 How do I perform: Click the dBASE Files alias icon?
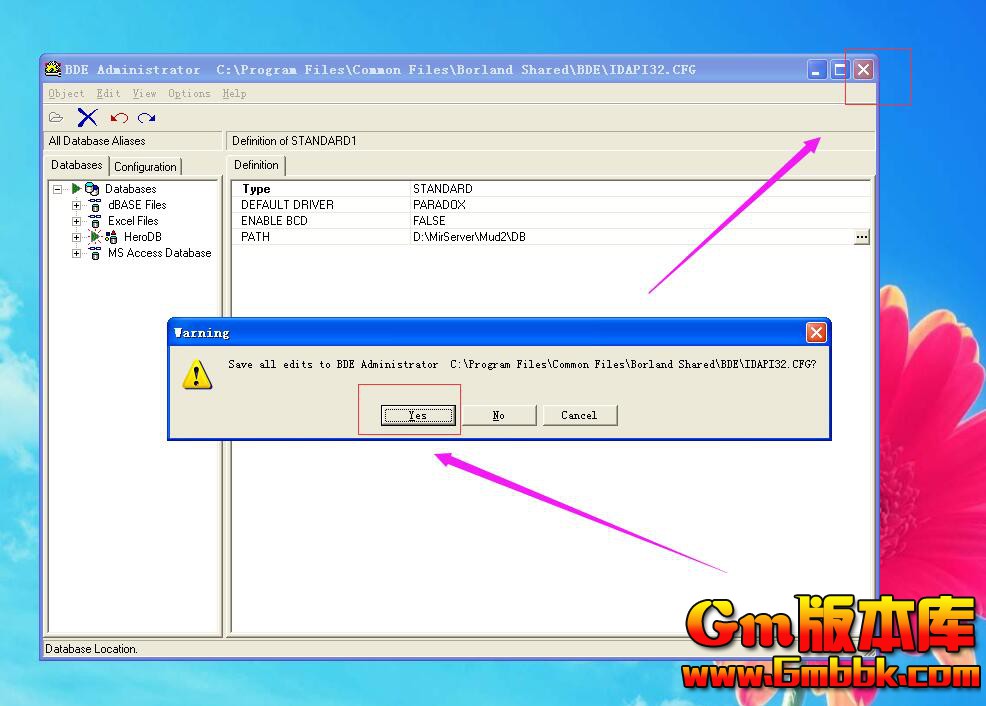95,205
